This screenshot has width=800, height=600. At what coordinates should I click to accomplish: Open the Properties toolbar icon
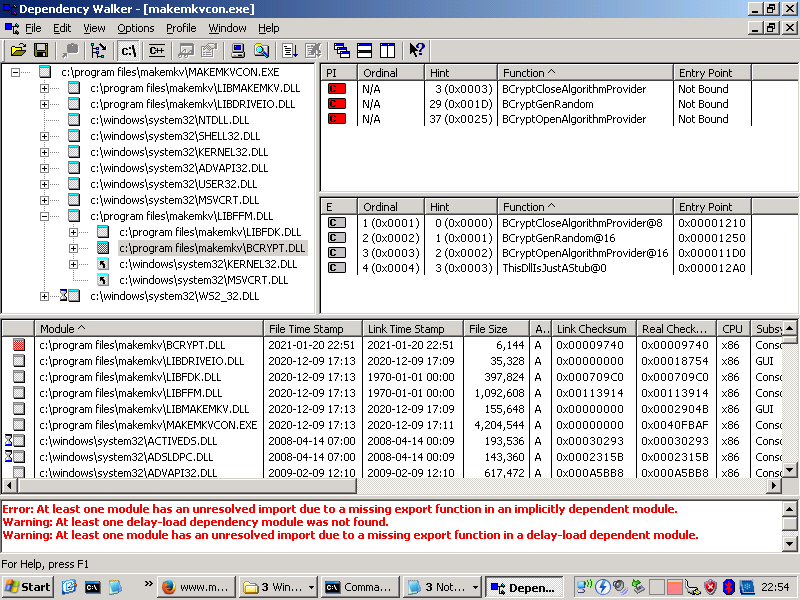(x=209, y=50)
